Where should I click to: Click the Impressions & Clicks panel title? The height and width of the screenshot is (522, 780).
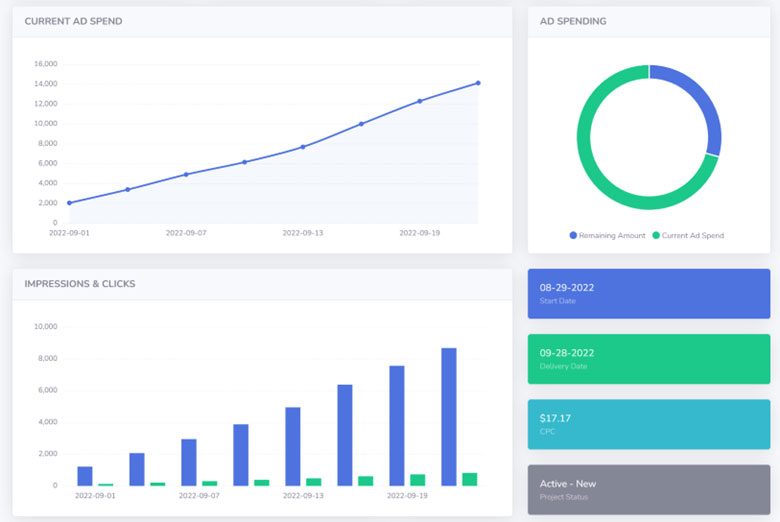[x=80, y=284]
